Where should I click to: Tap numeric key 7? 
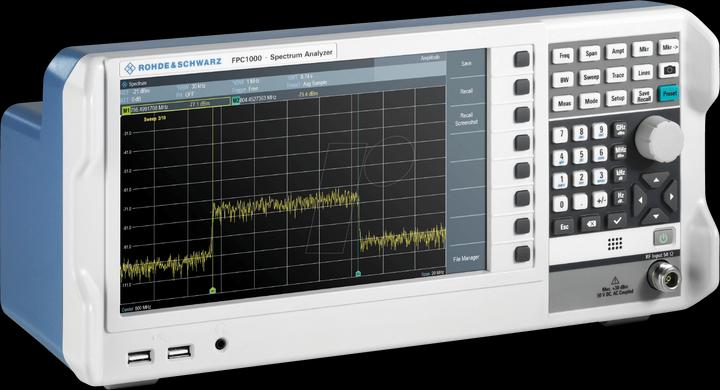[x=560, y=135]
